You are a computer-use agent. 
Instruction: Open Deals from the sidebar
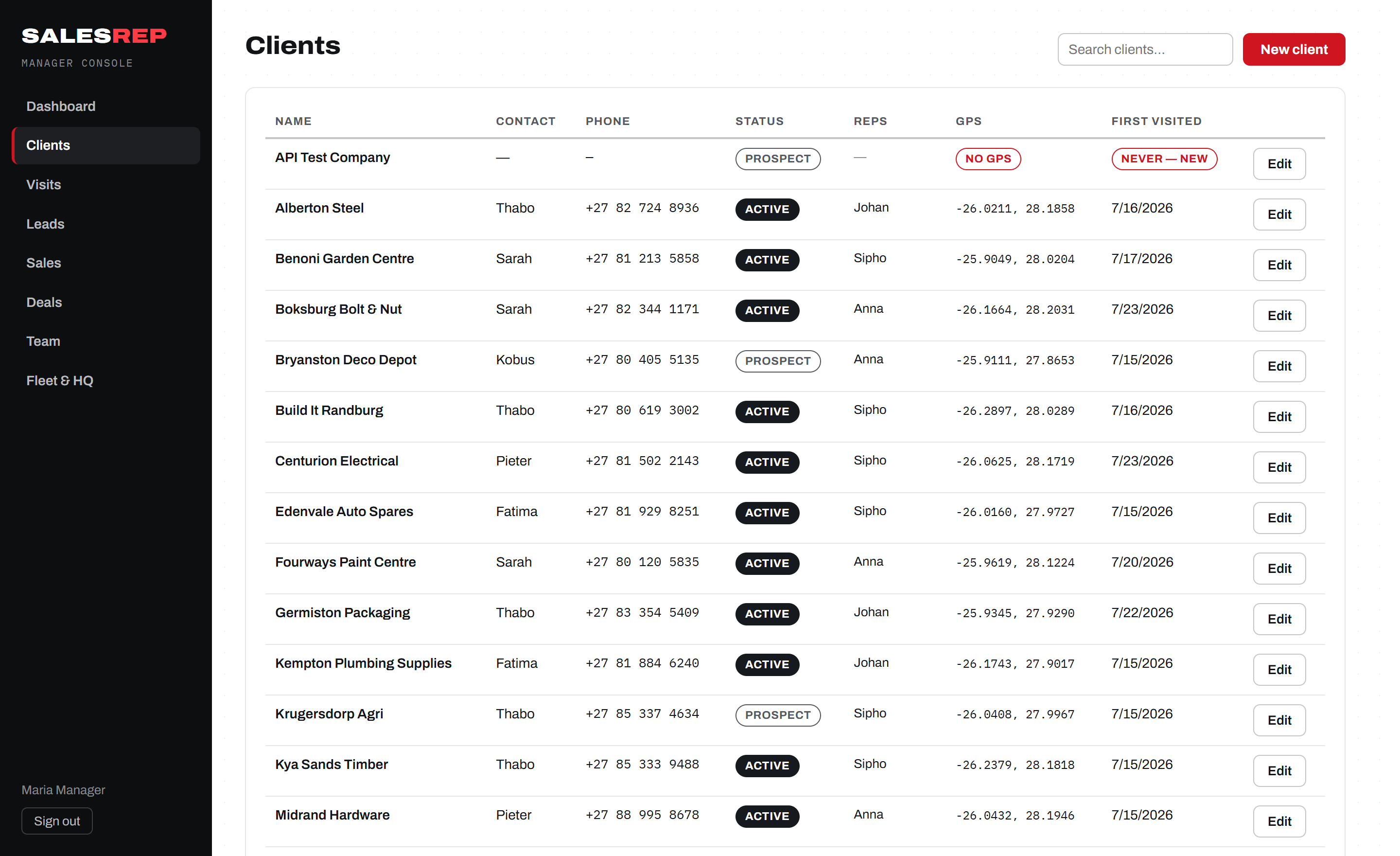pyautogui.click(x=106, y=303)
